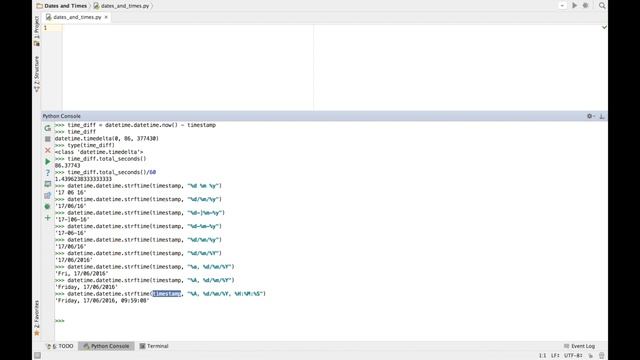Image resolution: width=640 pixels, height=360 pixels.
Task: Close the dates_and_times.py editor tab
Action: point(106,17)
